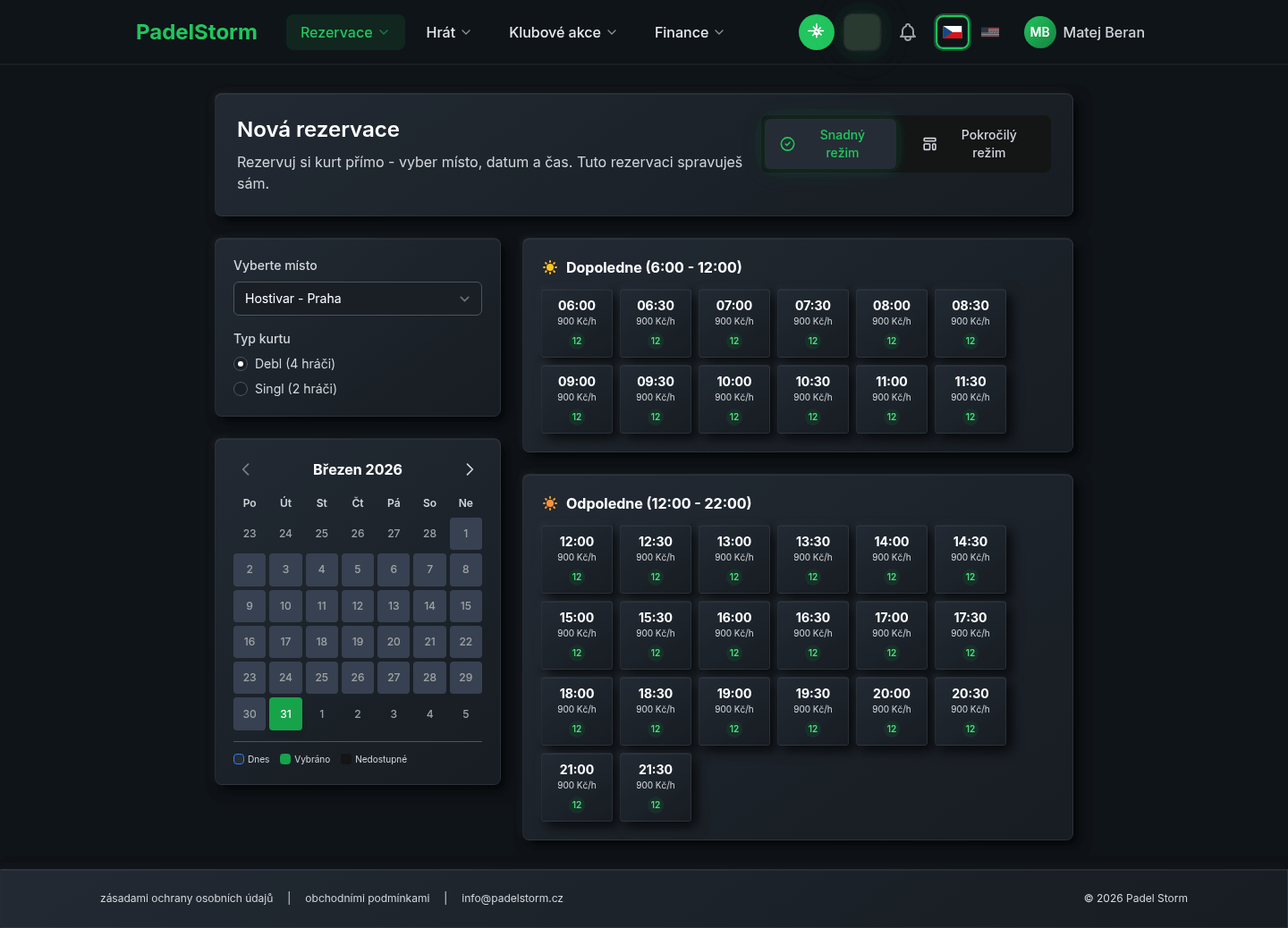Select March 15 in the calendar
Screen dimensions: 1288x928
466,606
